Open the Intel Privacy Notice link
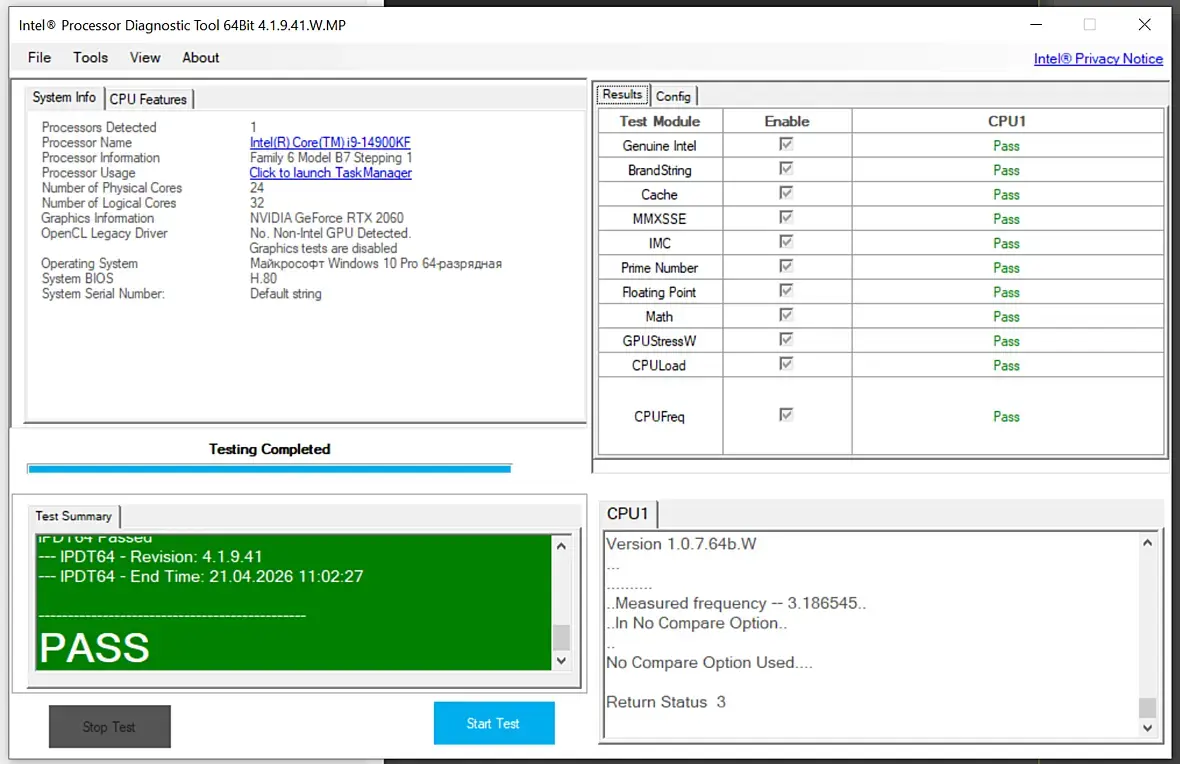1180x764 pixels. [1098, 59]
